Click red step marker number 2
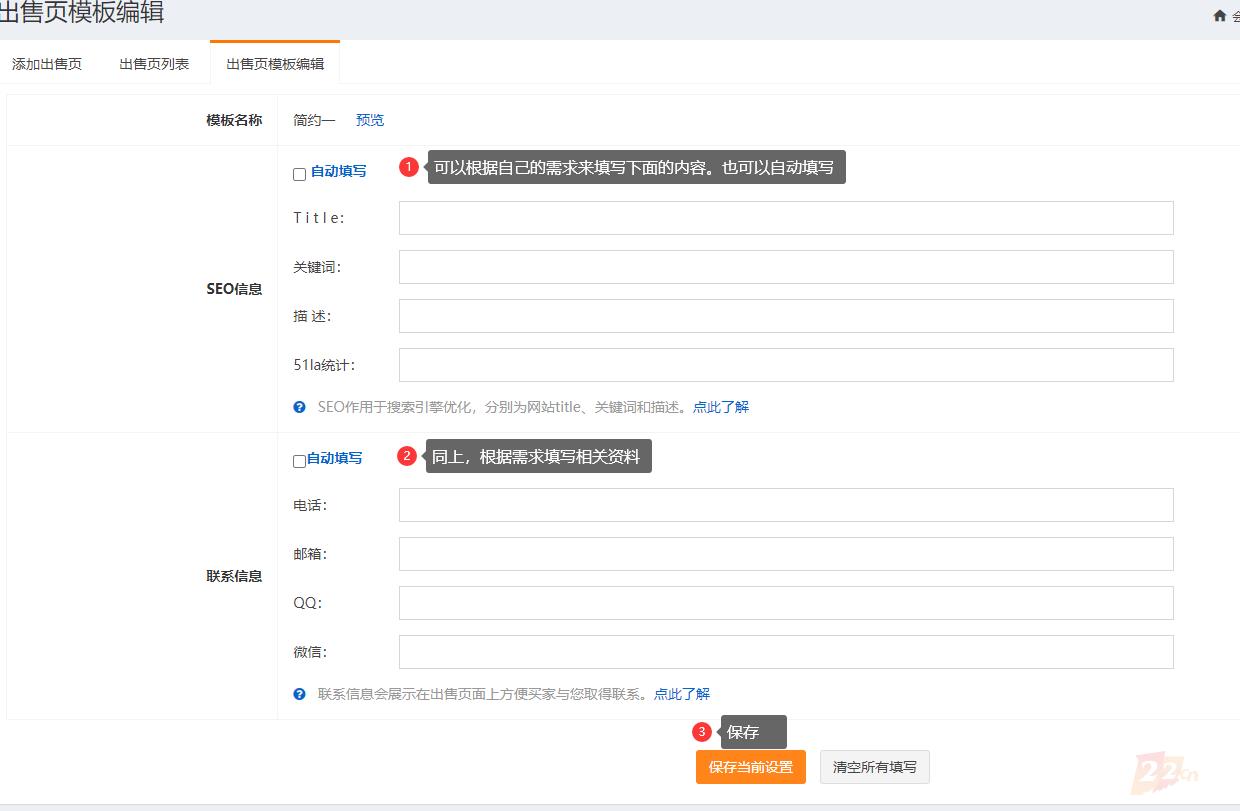The width and height of the screenshot is (1240, 811). click(406, 456)
